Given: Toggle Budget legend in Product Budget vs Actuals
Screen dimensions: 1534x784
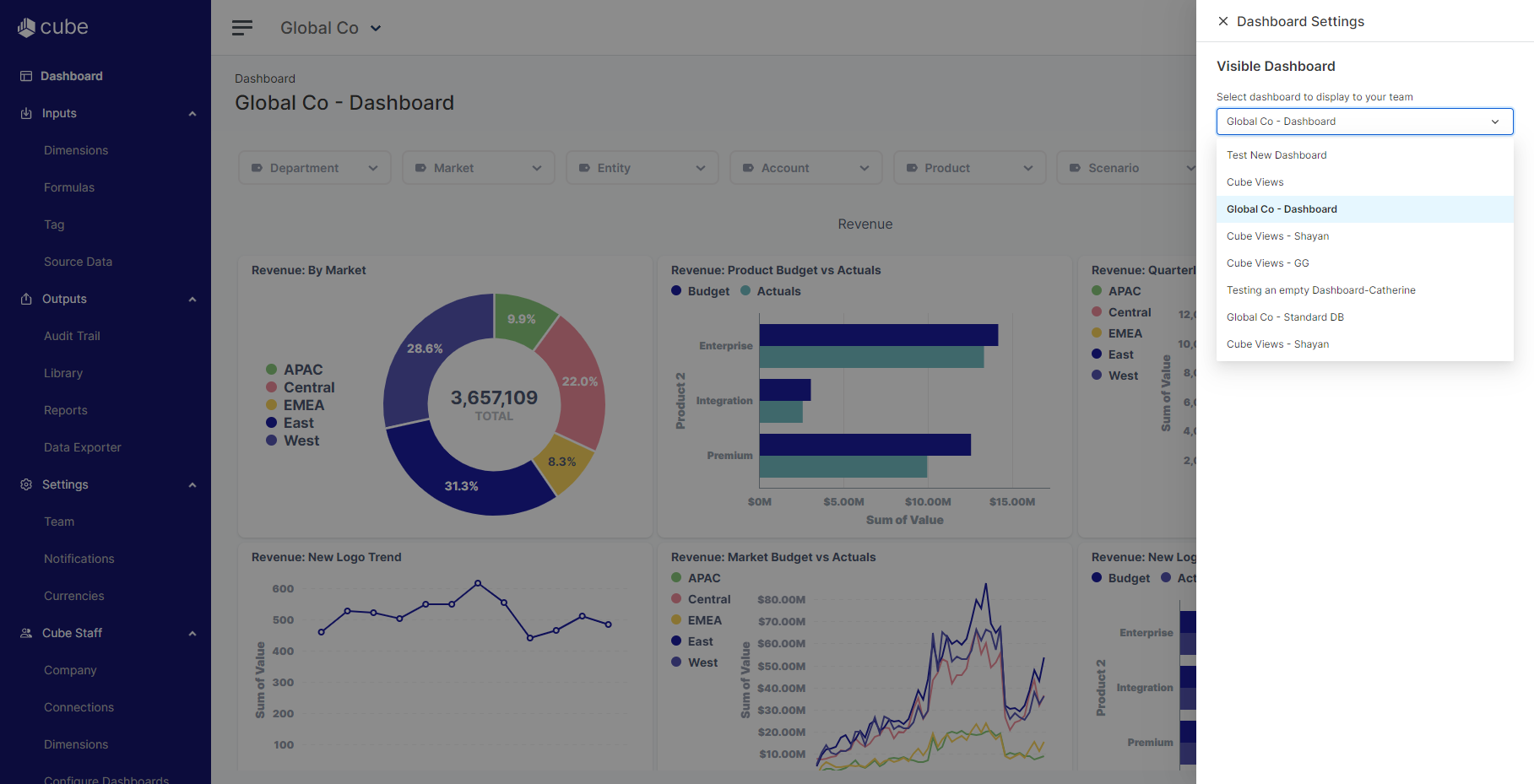Looking at the screenshot, I should coord(701,291).
